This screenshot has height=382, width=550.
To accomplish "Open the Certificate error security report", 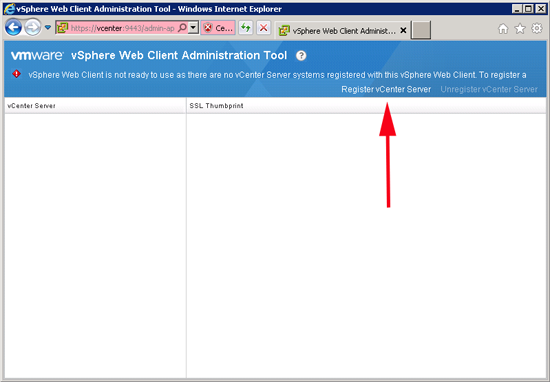I will (218, 28).
